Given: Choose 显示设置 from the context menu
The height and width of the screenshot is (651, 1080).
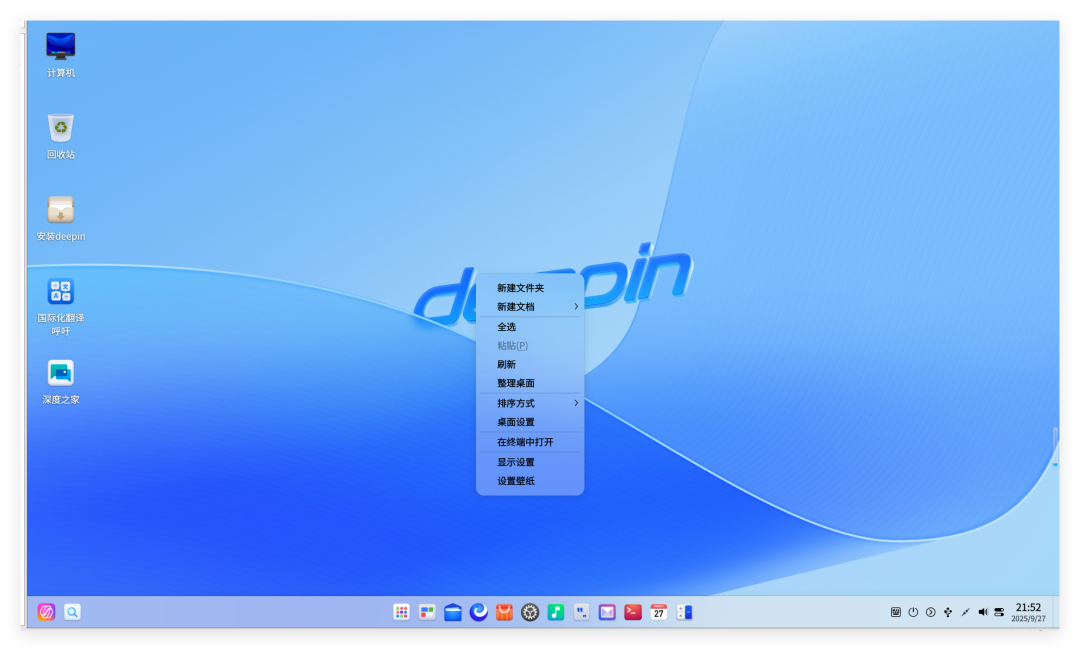Looking at the screenshot, I should coord(530,462).
